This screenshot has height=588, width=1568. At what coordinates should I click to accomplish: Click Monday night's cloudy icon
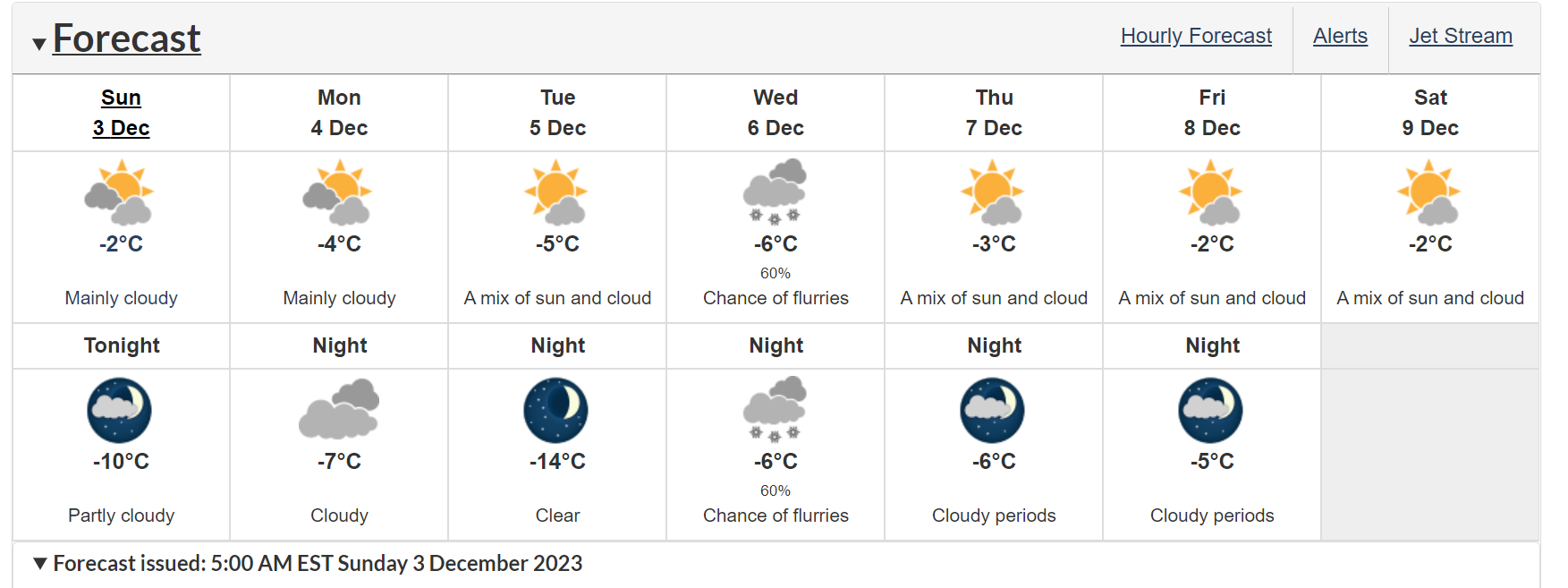339,409
